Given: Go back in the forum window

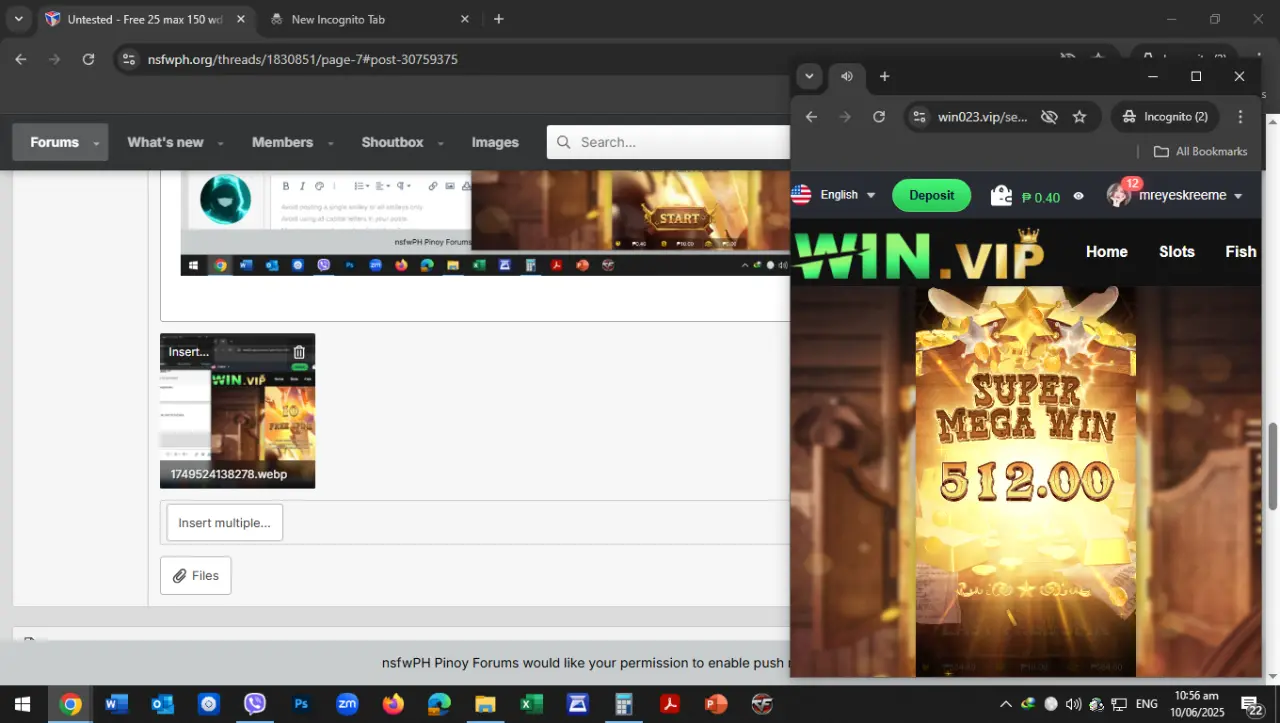Looking at the screenshot, I should [20, 59].
